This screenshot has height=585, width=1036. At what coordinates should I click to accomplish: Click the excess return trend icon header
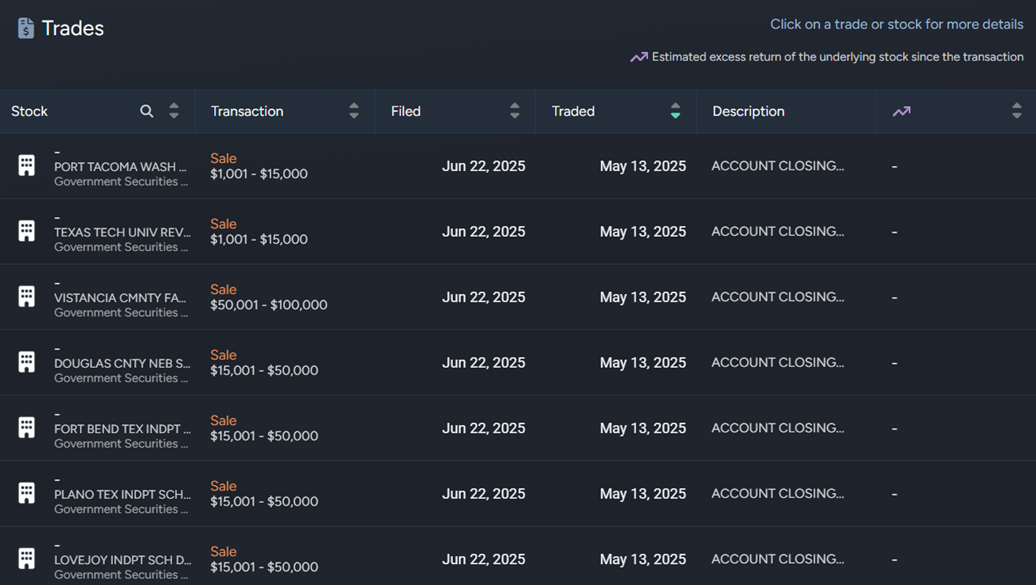coord(901,111)
